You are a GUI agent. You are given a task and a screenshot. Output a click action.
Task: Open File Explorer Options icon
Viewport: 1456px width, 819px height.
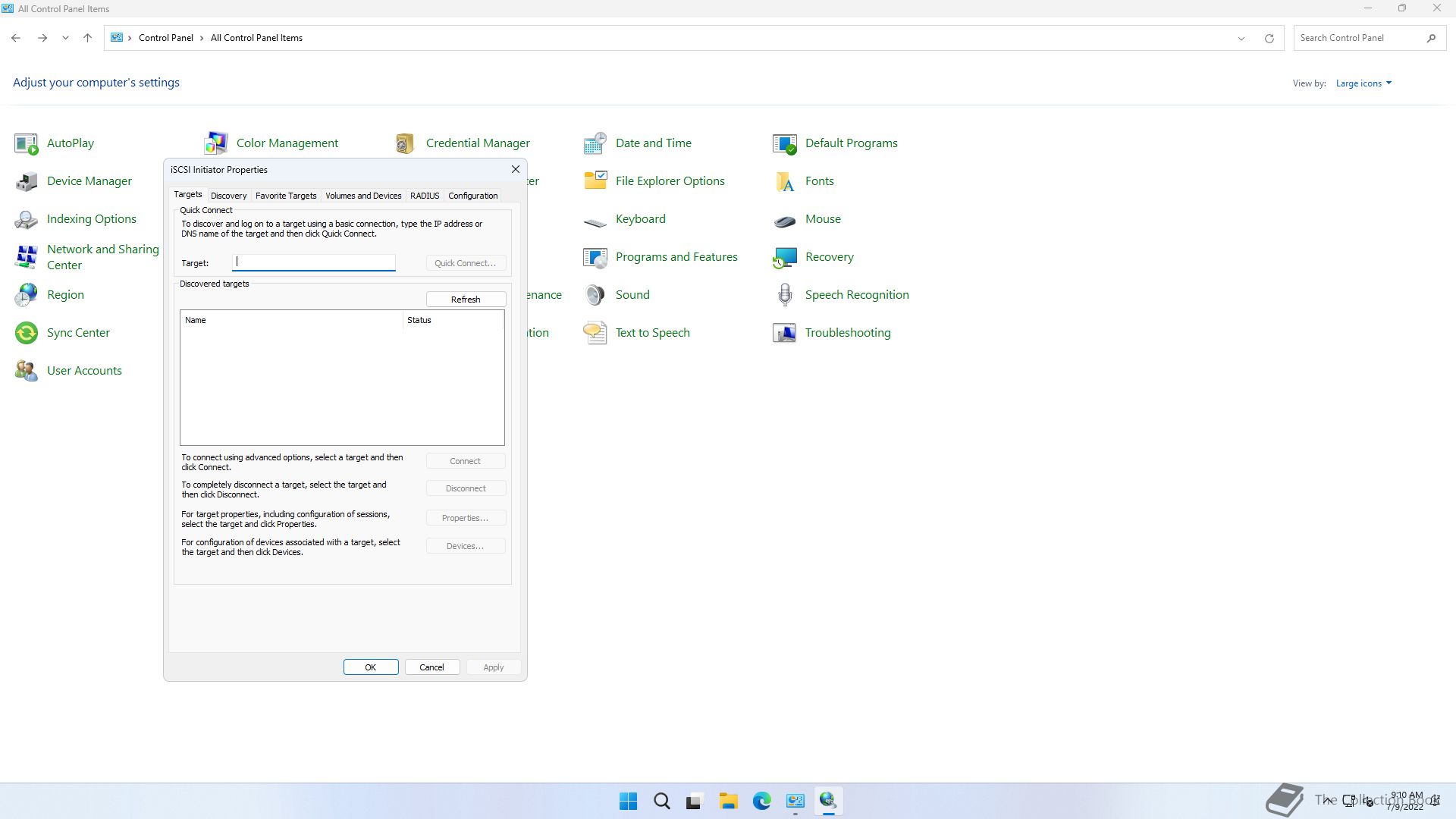(x=595, y=181)
